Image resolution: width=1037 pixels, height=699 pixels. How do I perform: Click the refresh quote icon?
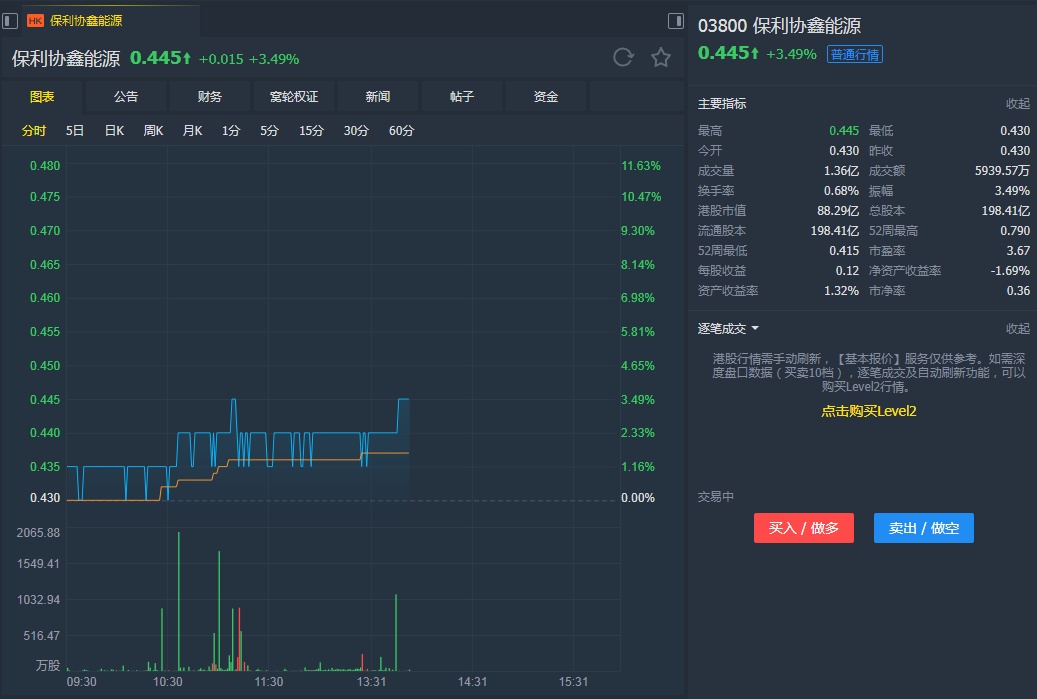point(623,58)
